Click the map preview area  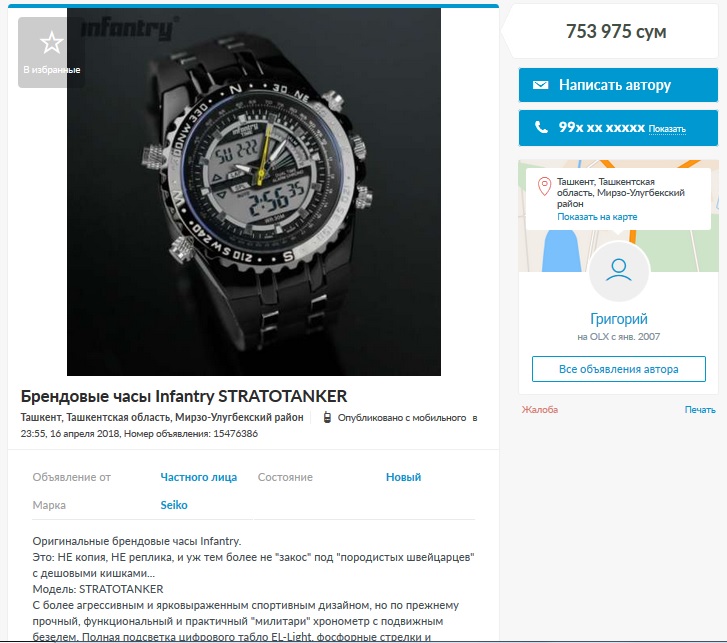point(618,216)
